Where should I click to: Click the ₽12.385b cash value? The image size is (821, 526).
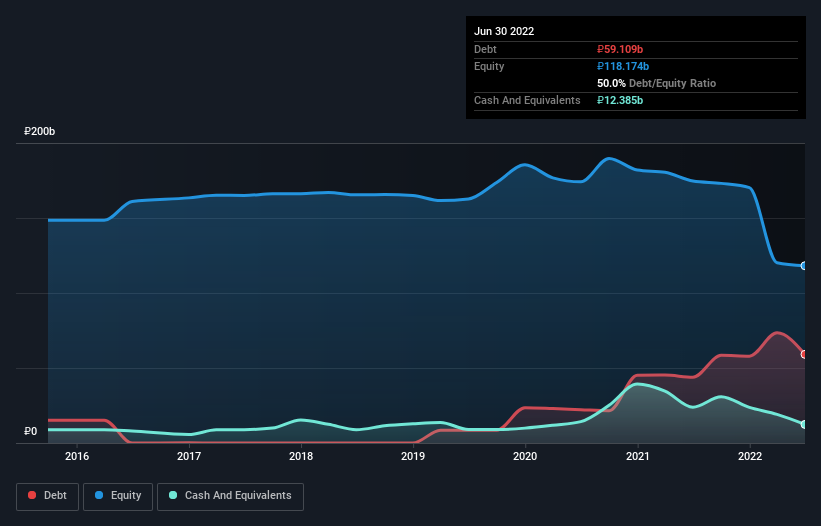pos(620,100)
